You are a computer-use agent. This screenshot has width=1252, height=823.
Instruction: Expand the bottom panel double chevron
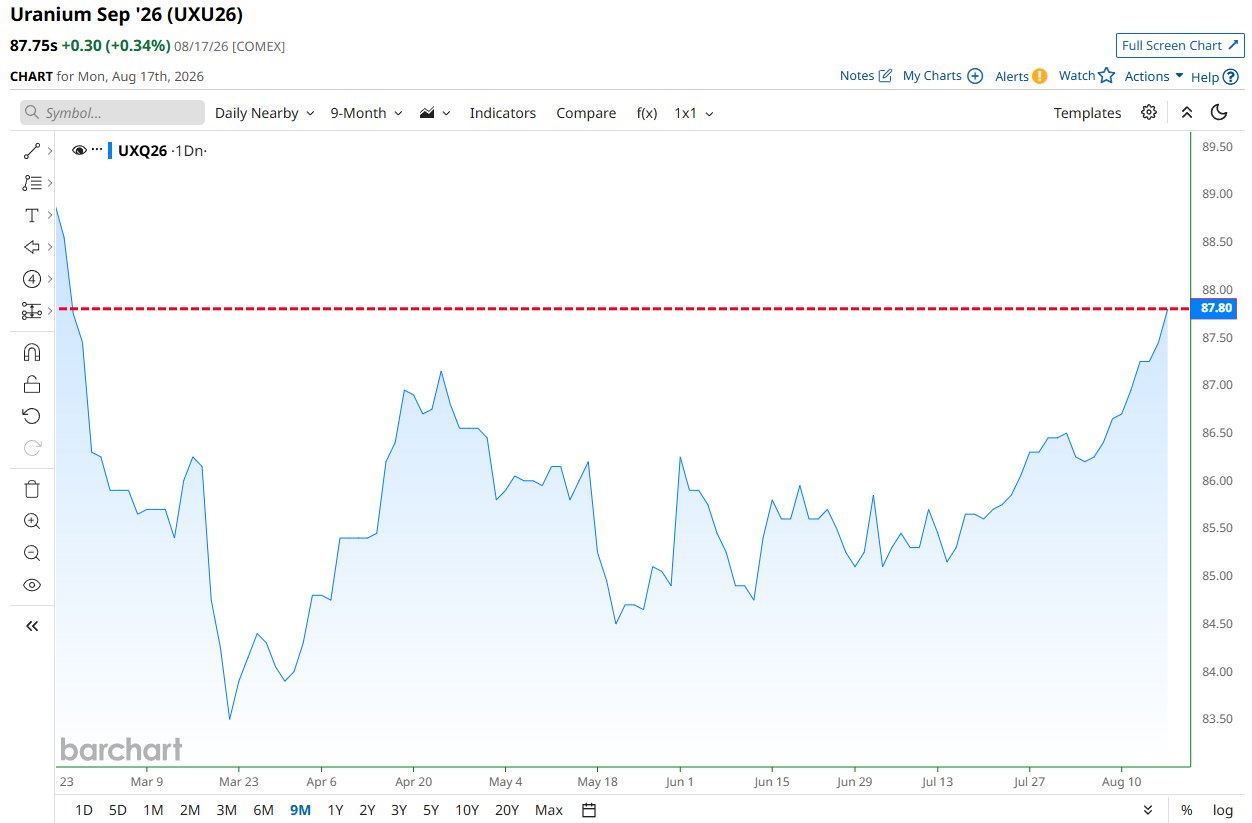1148,810
